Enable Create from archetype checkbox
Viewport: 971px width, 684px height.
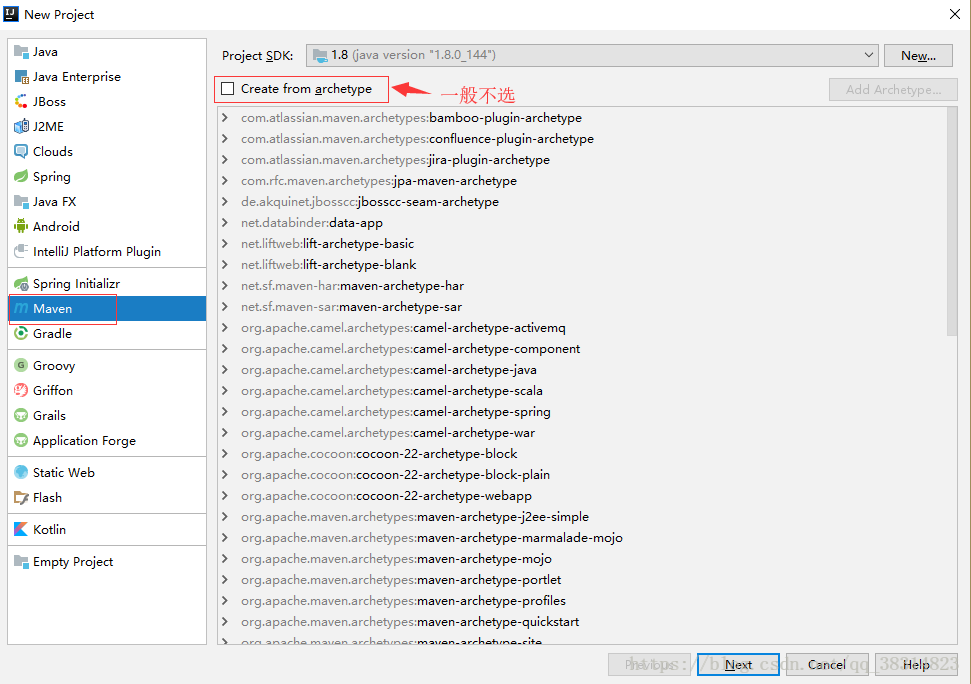228,89
